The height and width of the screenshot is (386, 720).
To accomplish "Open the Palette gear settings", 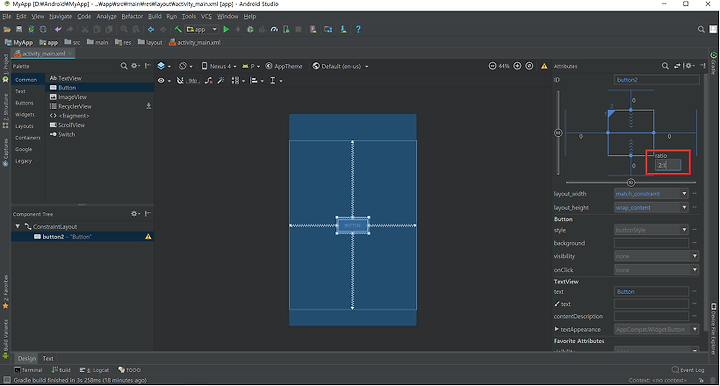I will click(x=135, y=66).
